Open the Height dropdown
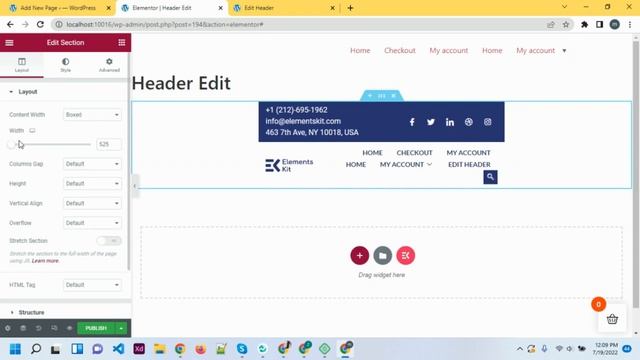Image resolution: width=640 pixels, height=360 pixels. click(92, 184)
